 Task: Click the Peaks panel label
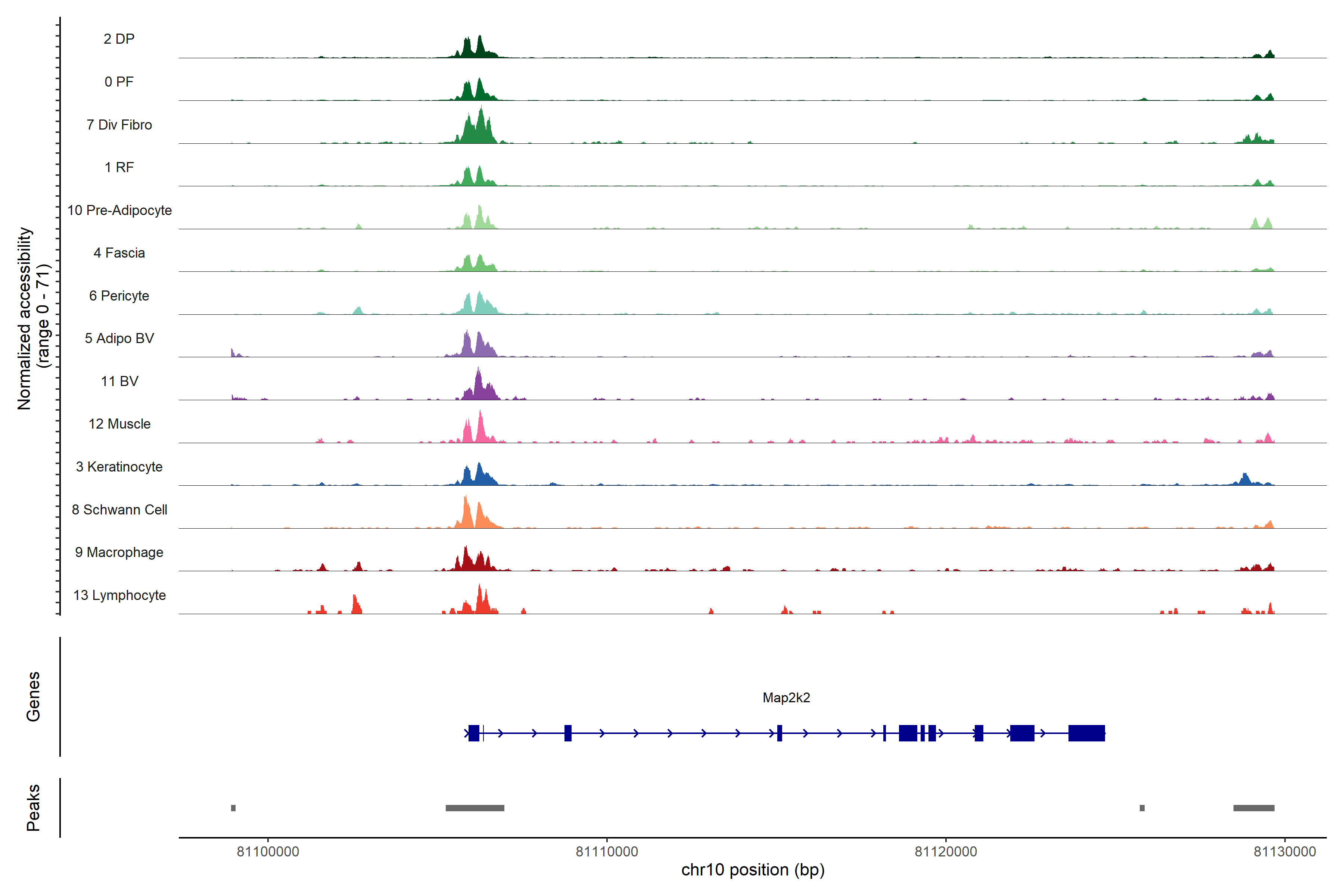click(x=33, y=808)
